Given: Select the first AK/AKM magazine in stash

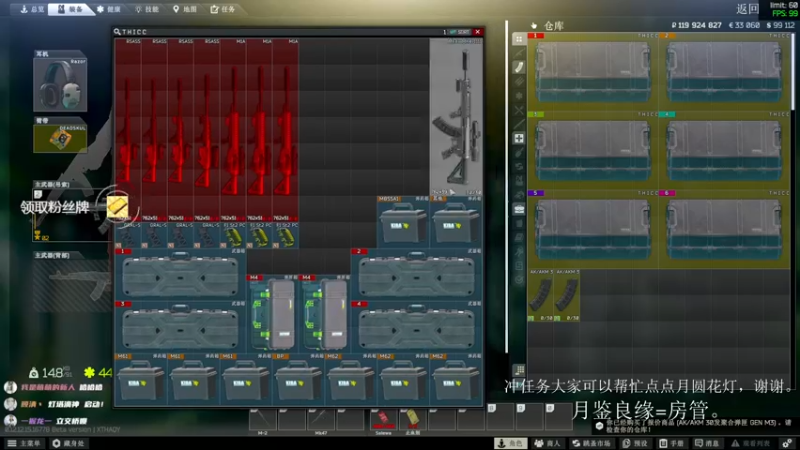Looking at the screenshot, I should point(540,295).
